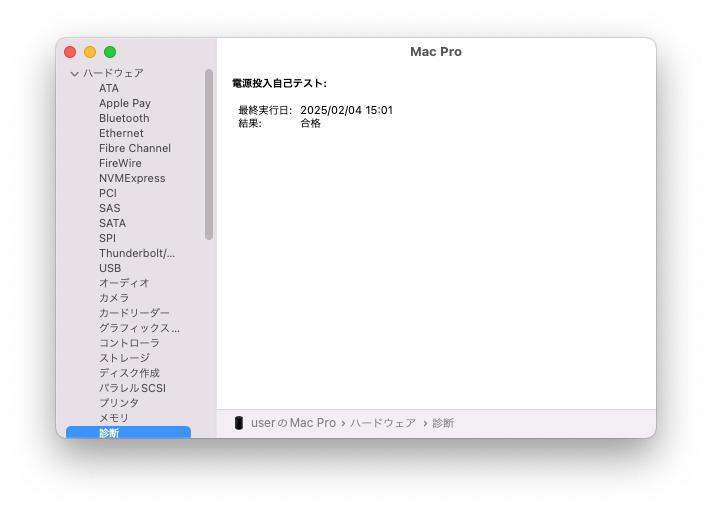
Task: Open the NVMExpress item
Action: coord(132,178)
